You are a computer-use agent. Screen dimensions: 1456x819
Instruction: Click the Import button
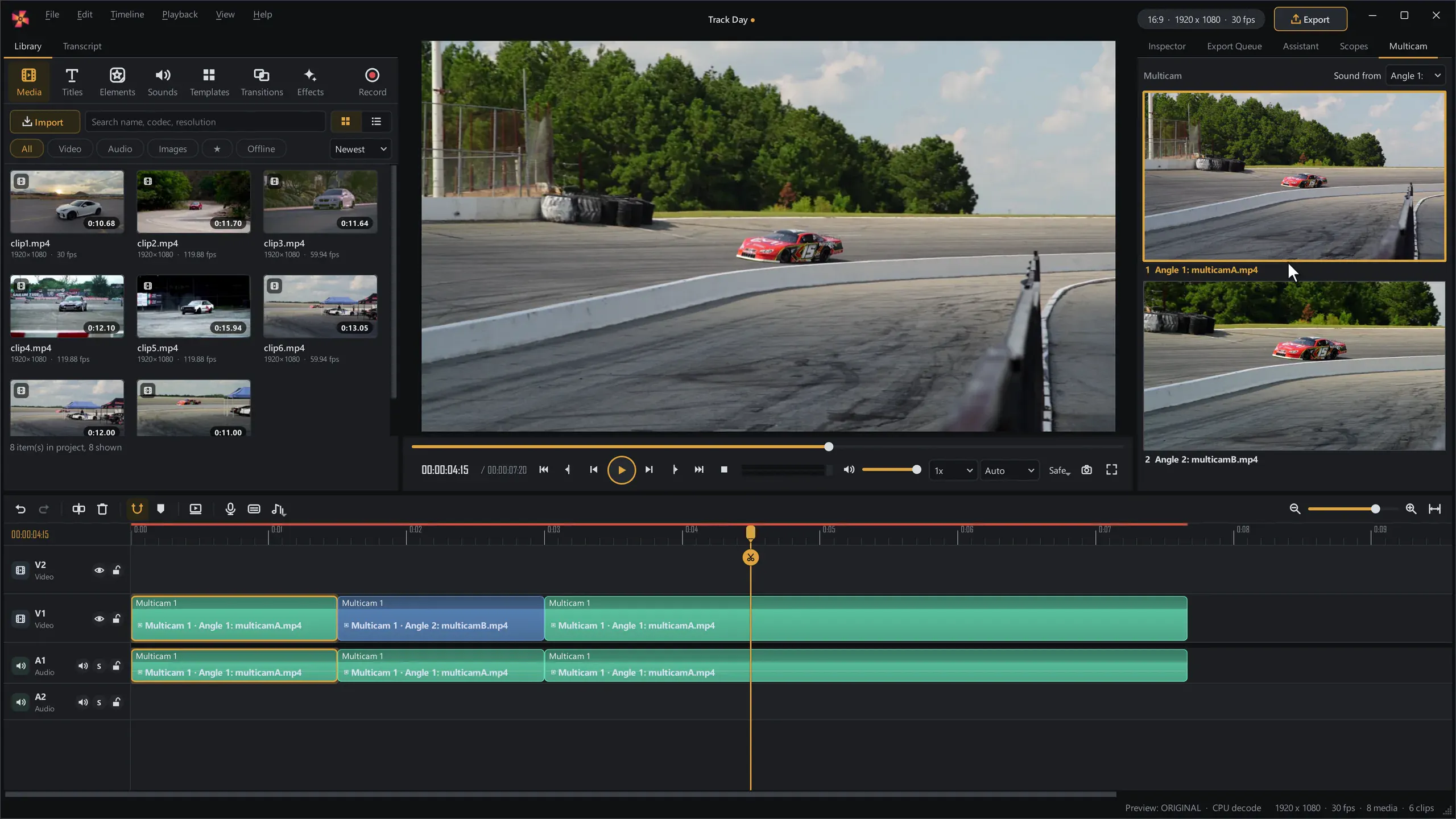click(x=44, y=122)
